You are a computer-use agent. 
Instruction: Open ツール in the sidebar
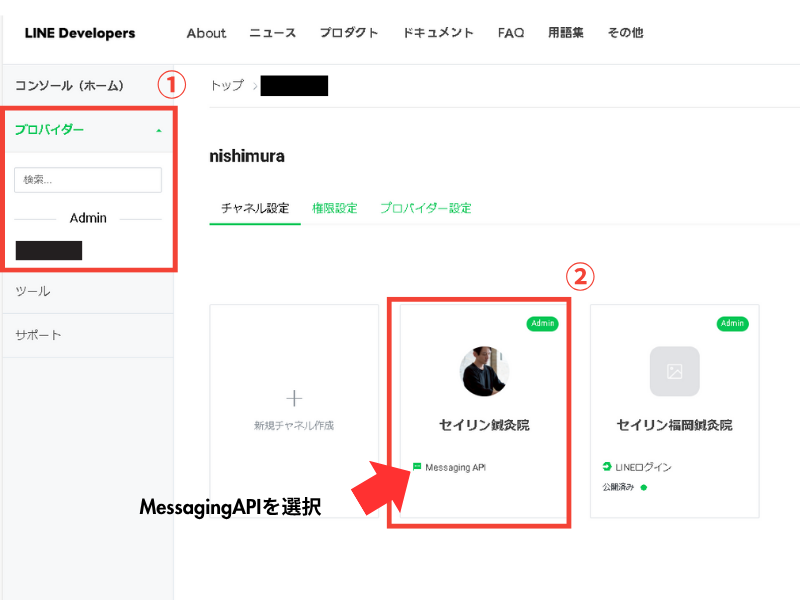tap(33, 291)
